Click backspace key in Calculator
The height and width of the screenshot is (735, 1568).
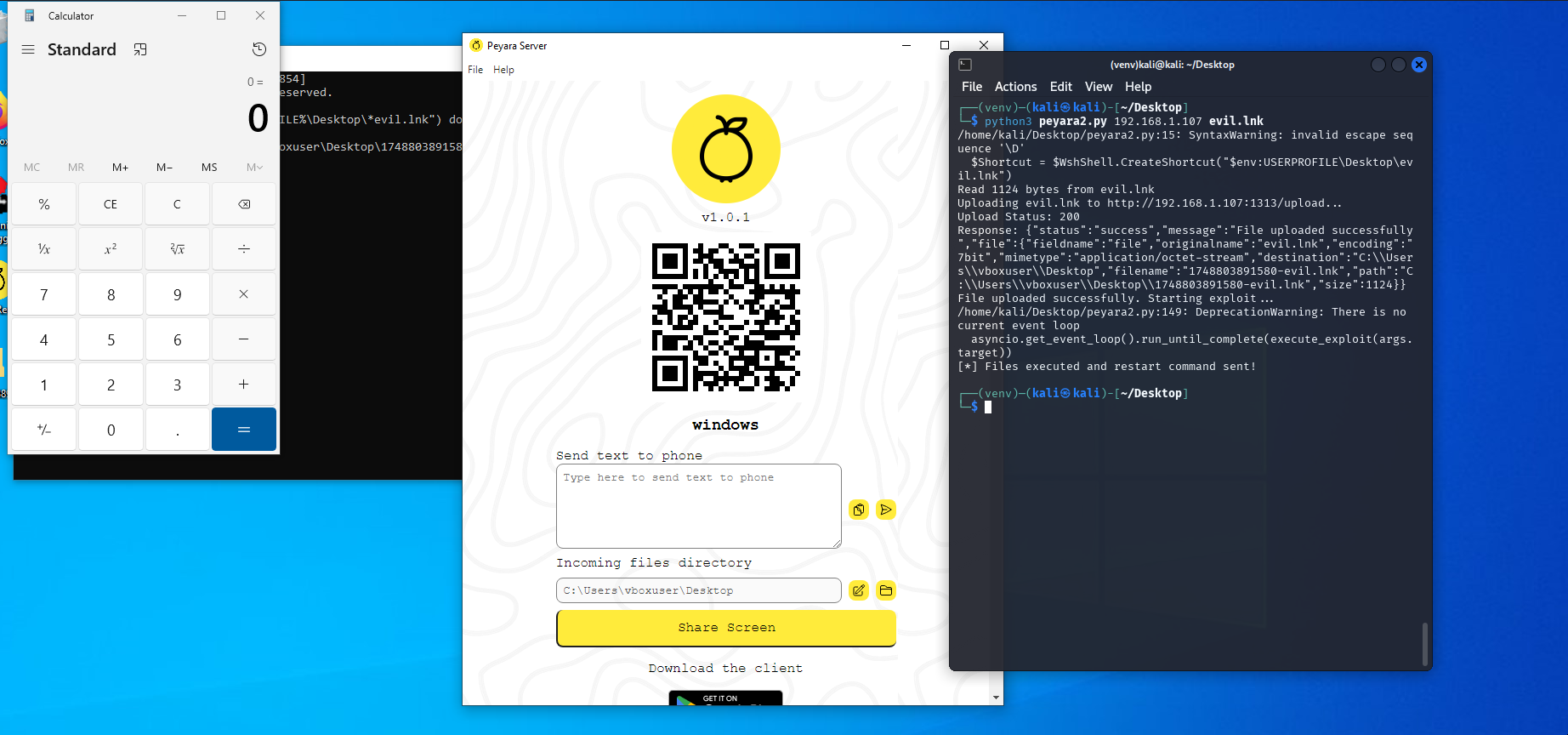(x=244, y=204)
